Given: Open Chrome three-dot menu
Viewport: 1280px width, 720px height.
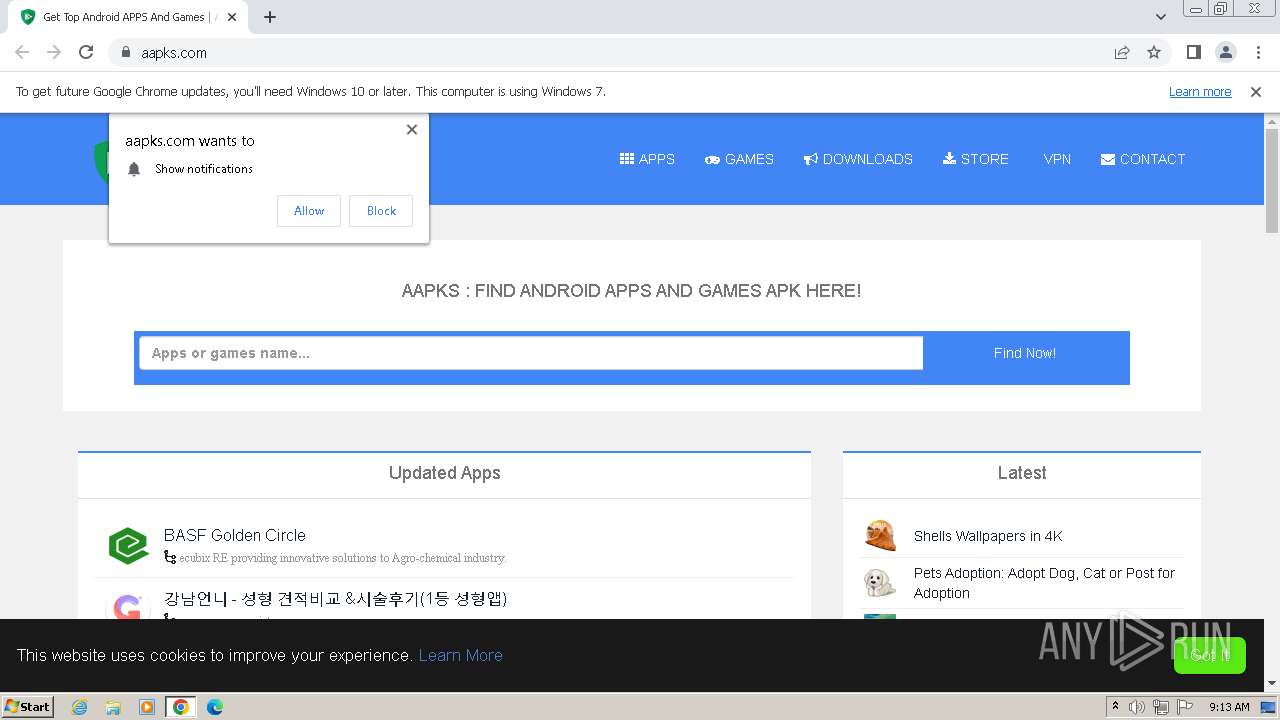Looking at the screenshot, I should pyautogui.click(x=1257, y=52).
